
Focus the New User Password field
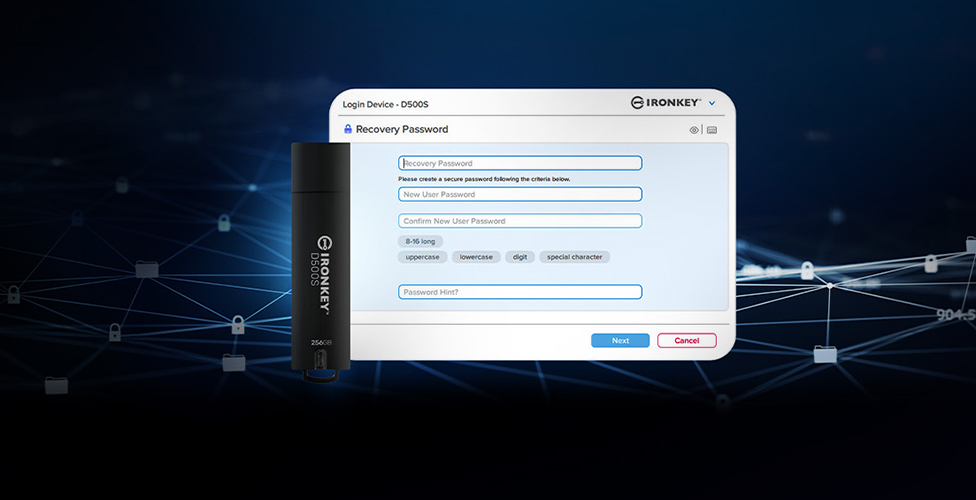coord(520,194)
